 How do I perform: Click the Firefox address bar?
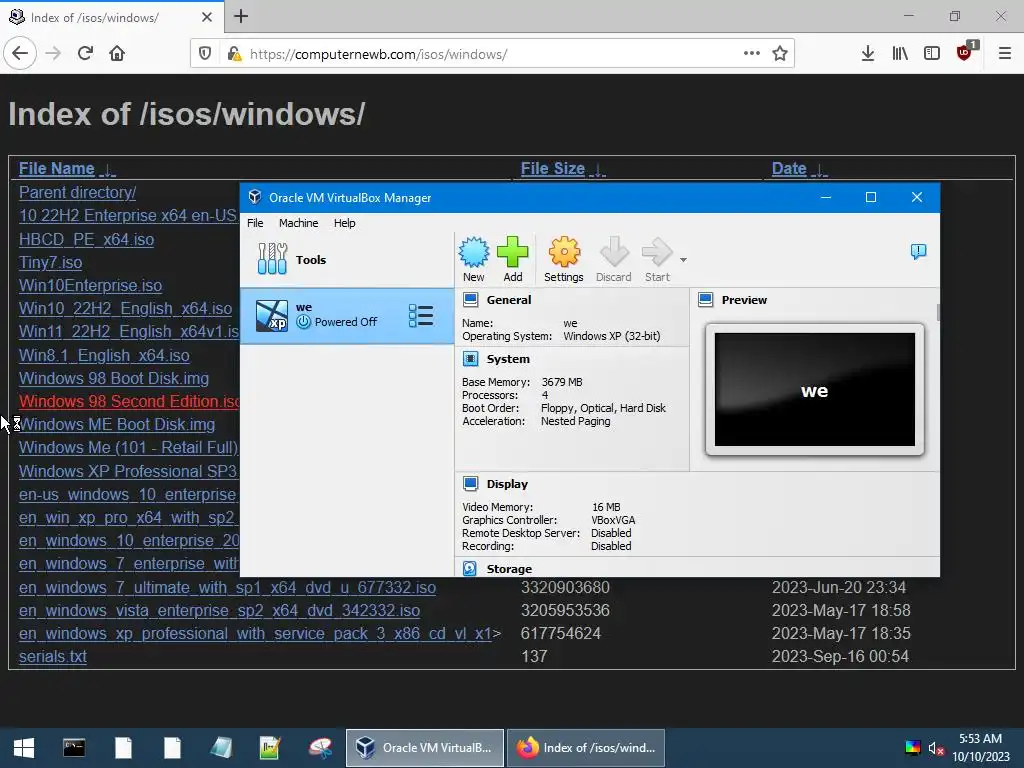492,54
